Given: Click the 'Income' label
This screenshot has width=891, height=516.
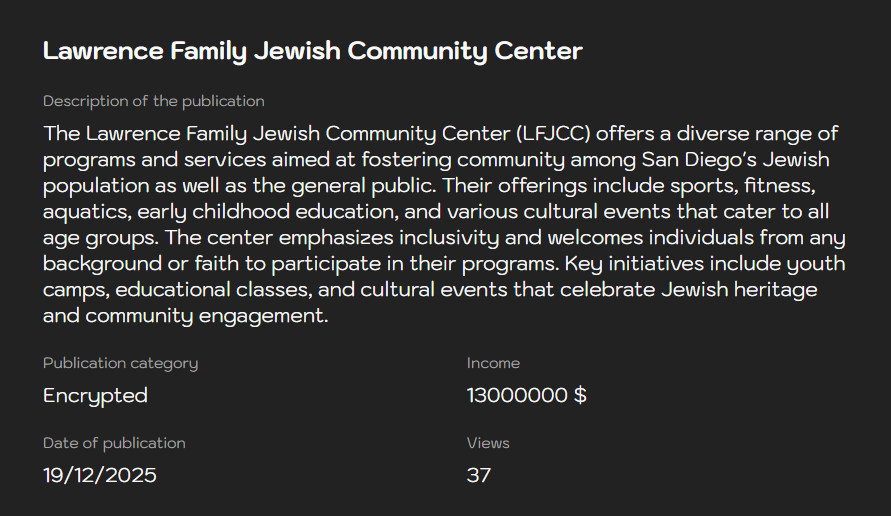Looking at the screenshot, I should click(x=493, y=363).
